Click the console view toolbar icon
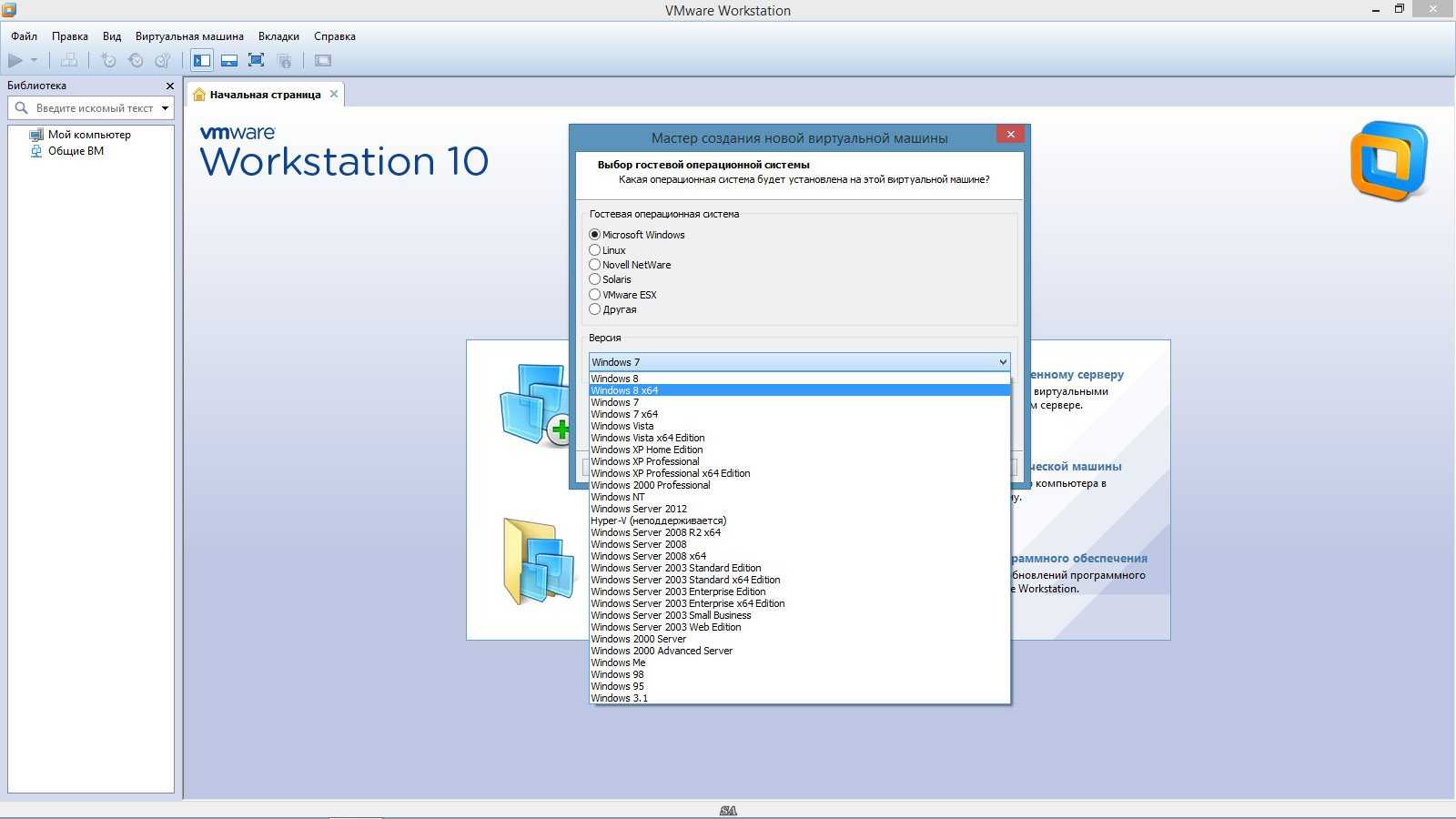 tap(323, 60)
